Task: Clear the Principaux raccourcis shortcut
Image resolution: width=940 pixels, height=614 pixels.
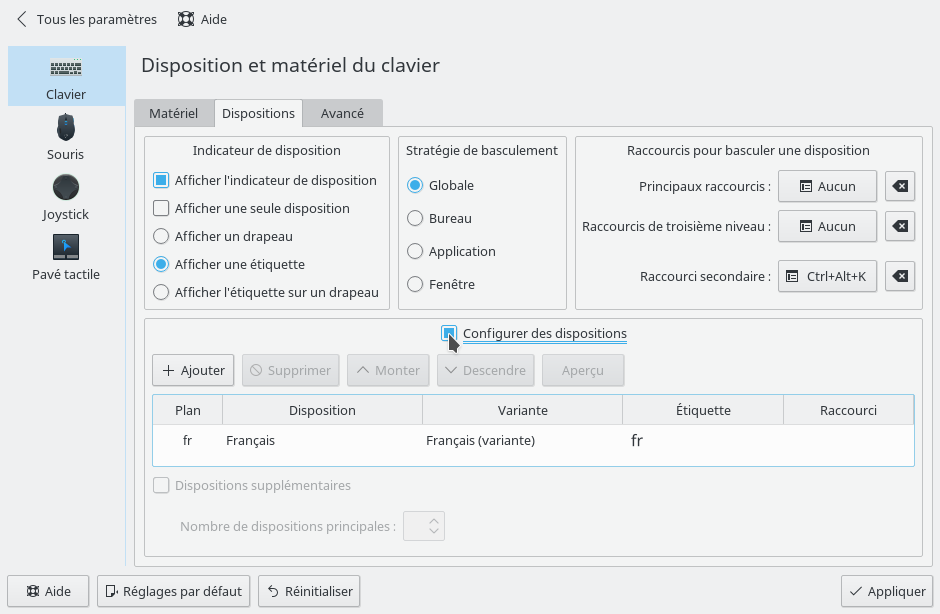Action: (x=900, y=186)
